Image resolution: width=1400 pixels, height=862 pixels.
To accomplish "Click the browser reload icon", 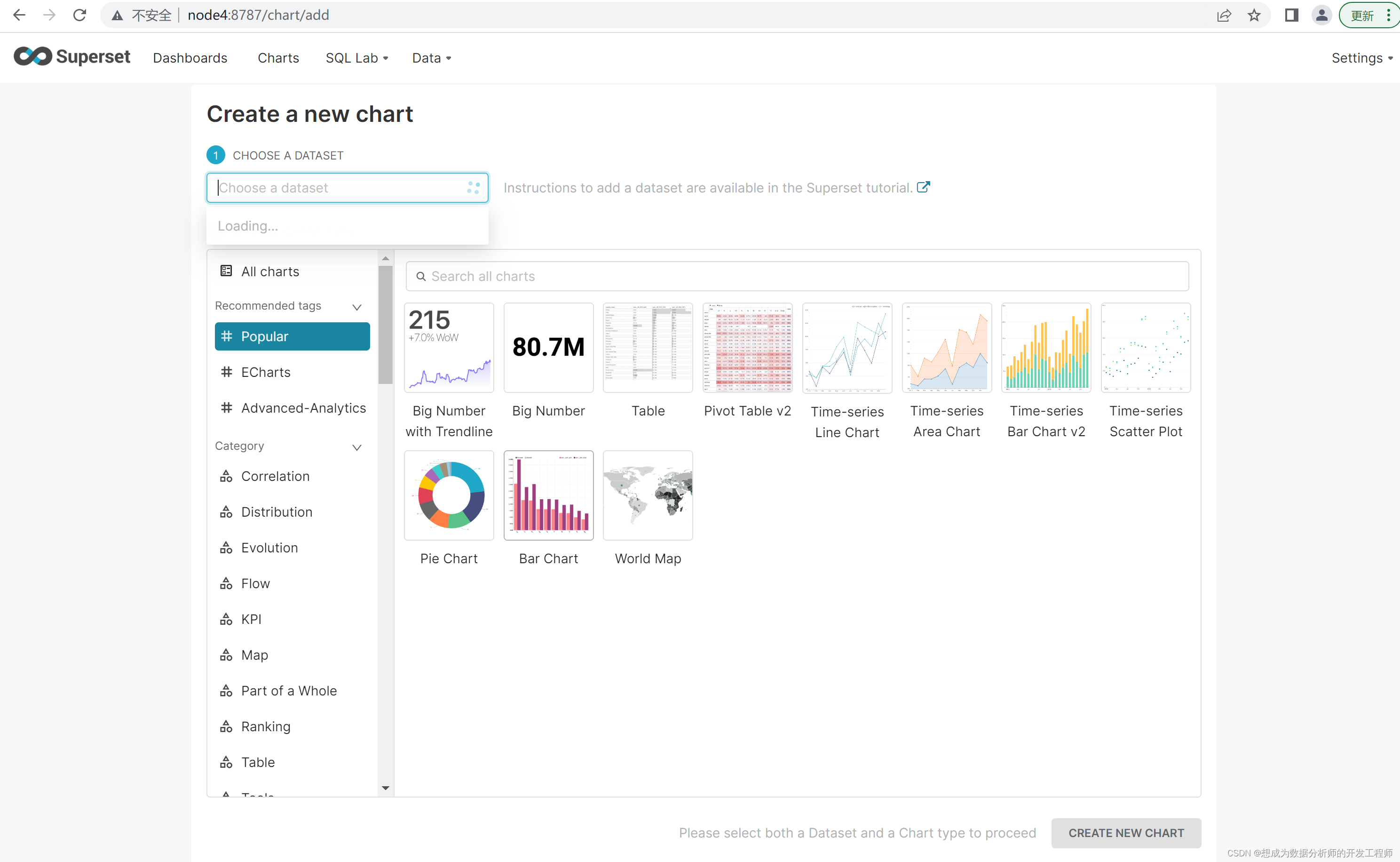I will click(80, 16).
